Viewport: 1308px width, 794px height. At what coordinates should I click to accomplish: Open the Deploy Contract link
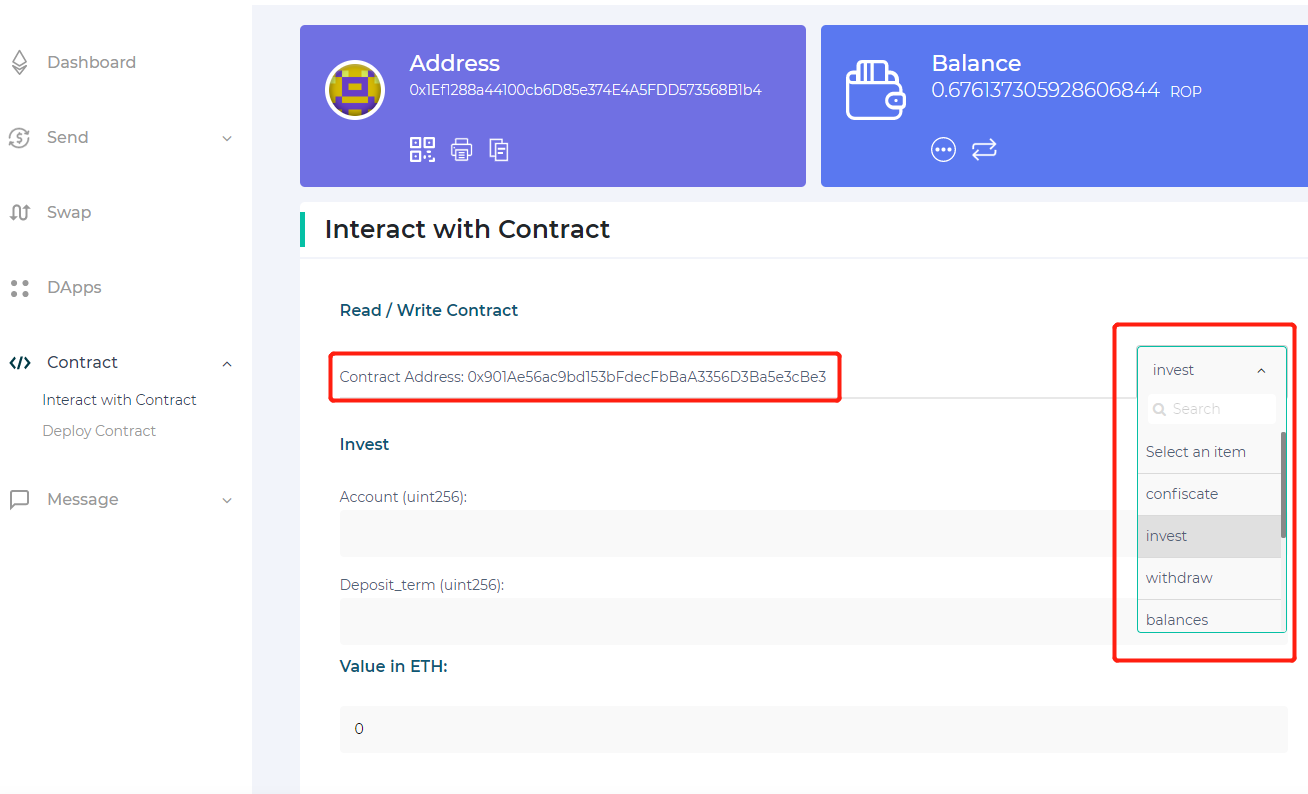pyautogui.click(x=99, y=431)
